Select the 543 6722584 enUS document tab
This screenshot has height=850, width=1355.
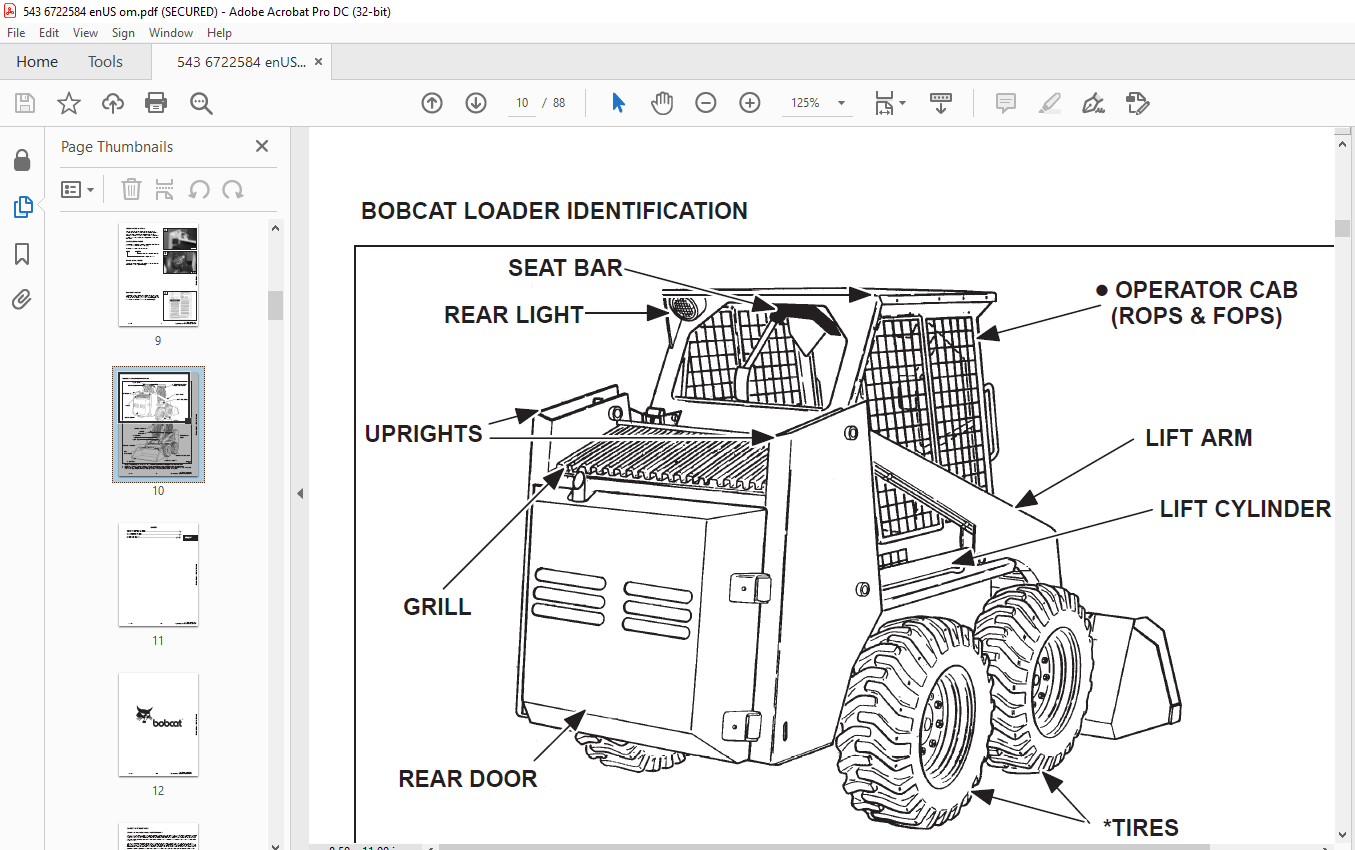point(241,62)
